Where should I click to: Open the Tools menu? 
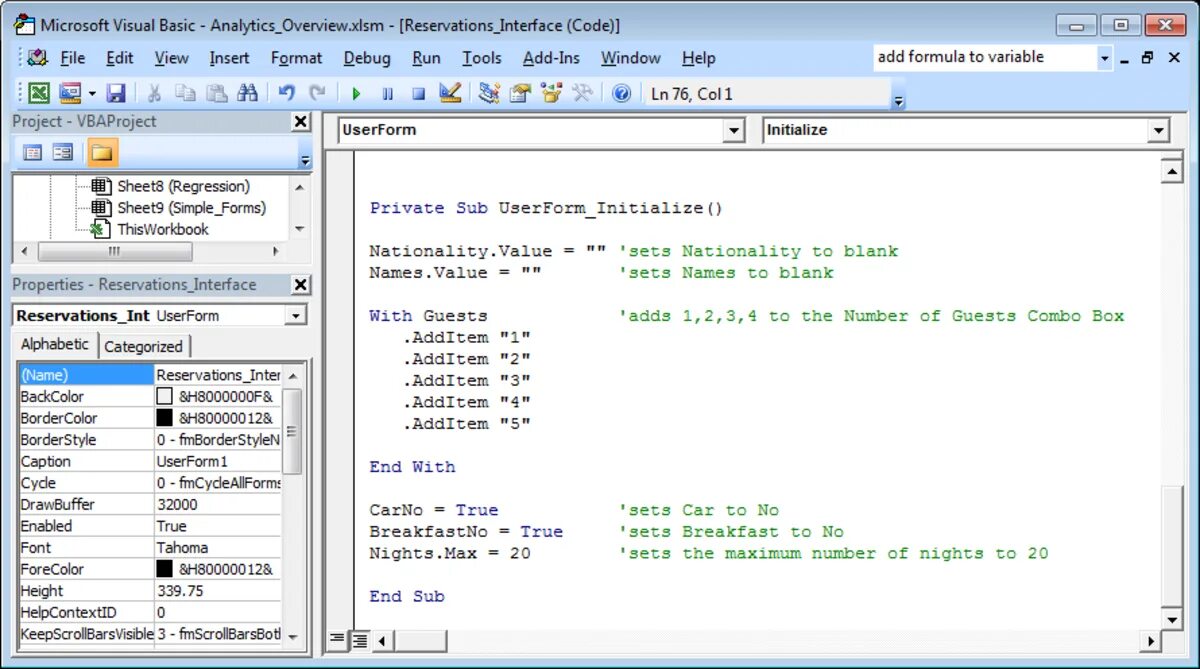click(481, 58)
